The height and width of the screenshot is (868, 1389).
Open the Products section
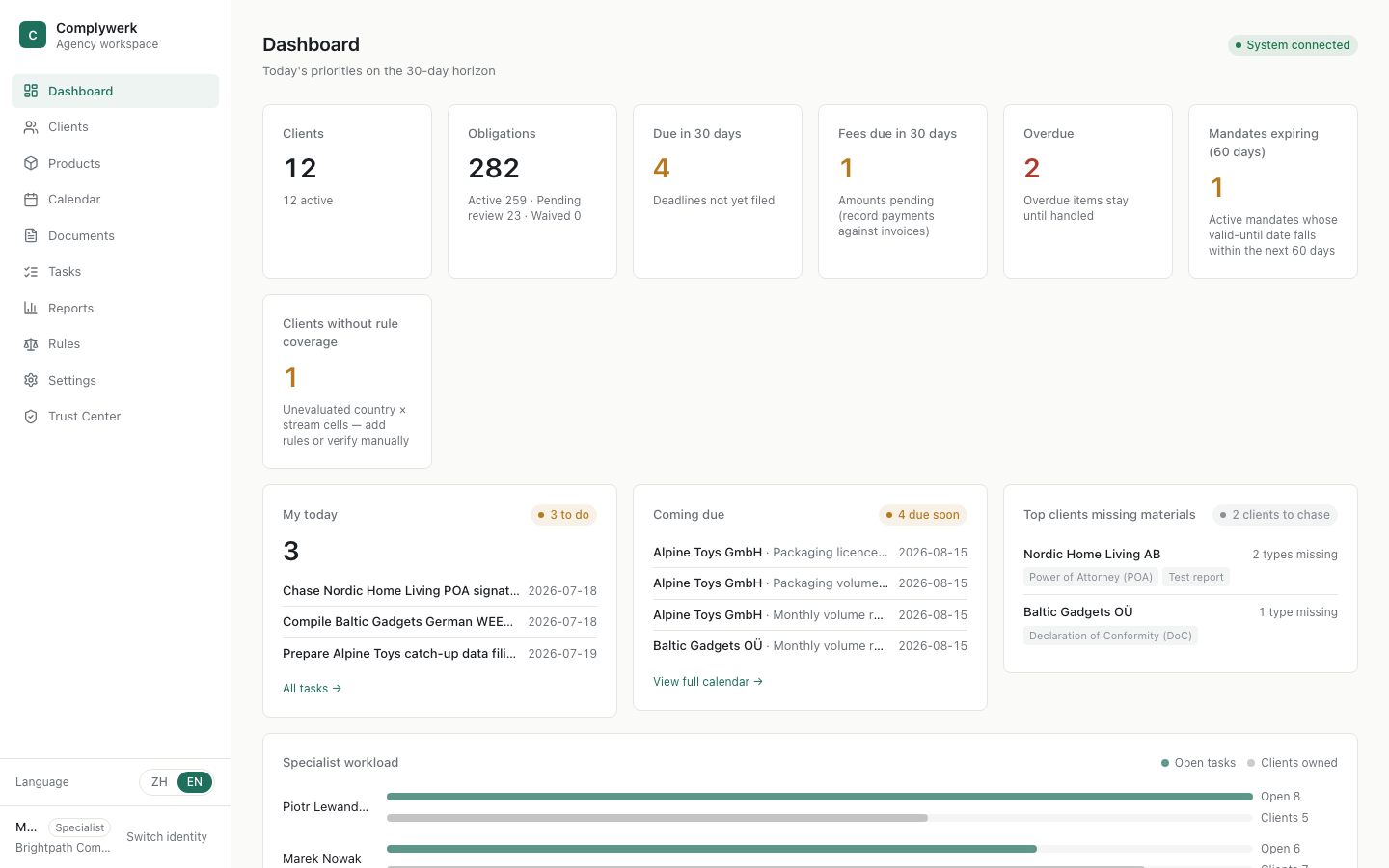coord(115,163)
